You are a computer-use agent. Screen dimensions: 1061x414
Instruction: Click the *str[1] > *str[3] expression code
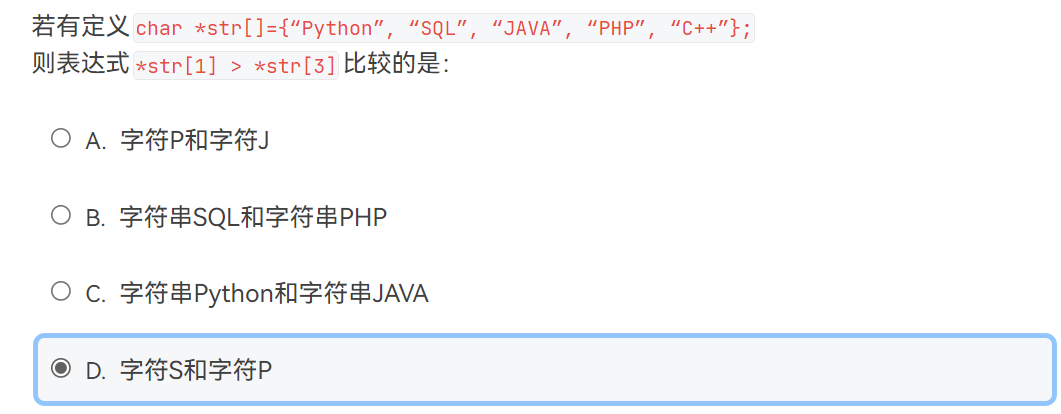(x=236, y=67)
